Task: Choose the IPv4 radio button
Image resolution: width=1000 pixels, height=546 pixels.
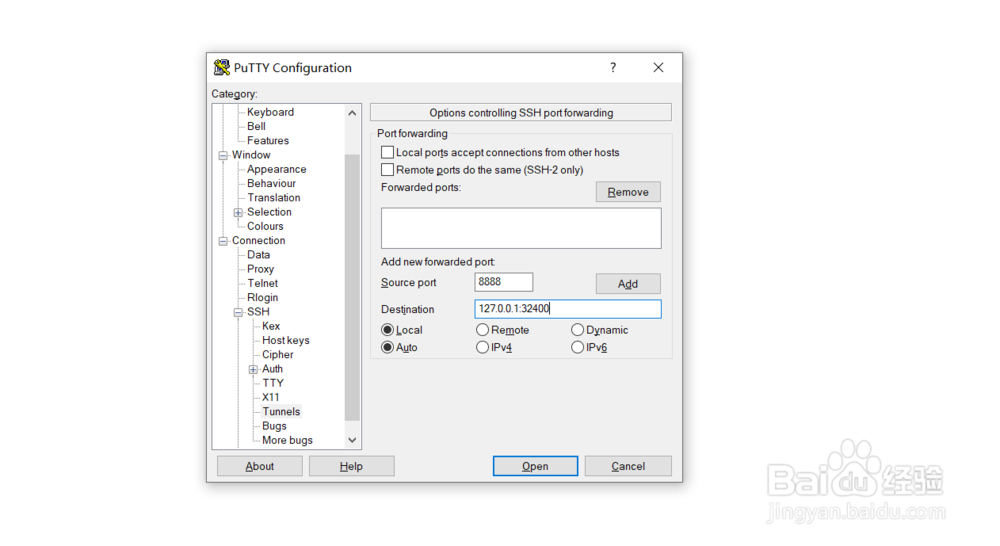Action: pyautogui.click(x=482, y=348)
